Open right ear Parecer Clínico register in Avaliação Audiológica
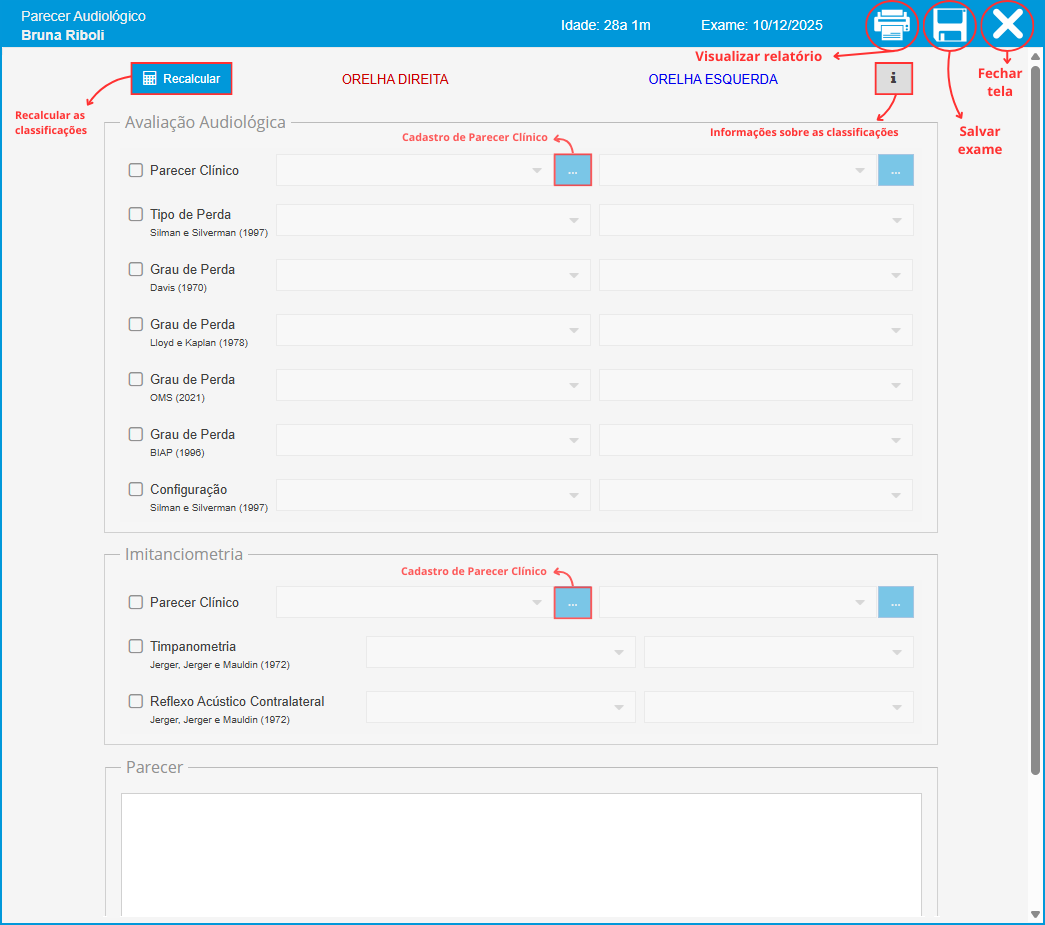Viewport: 1045px width, 925px height. [x=573, y=170]
